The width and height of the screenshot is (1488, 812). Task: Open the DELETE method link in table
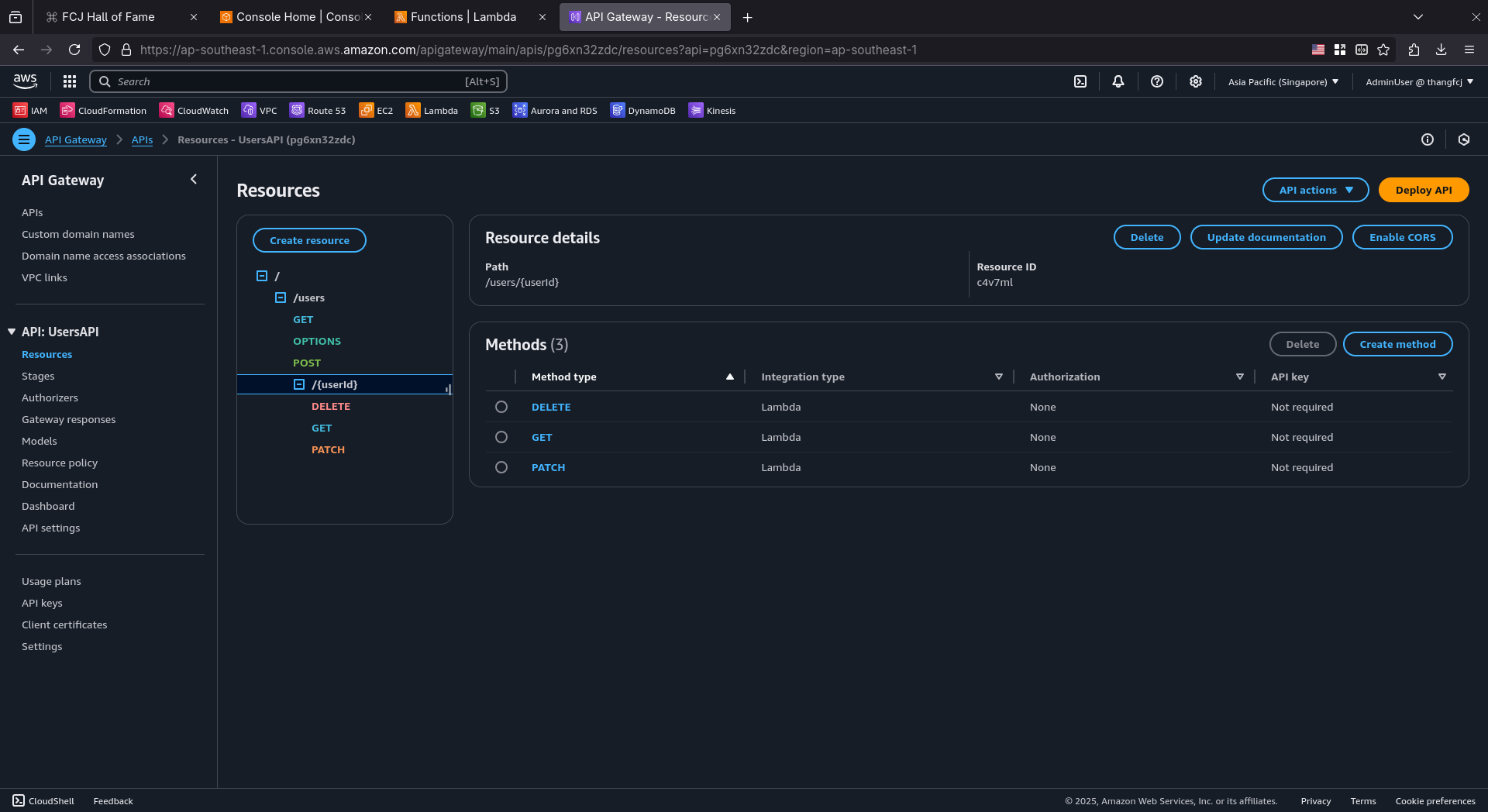tap(551, 407)
